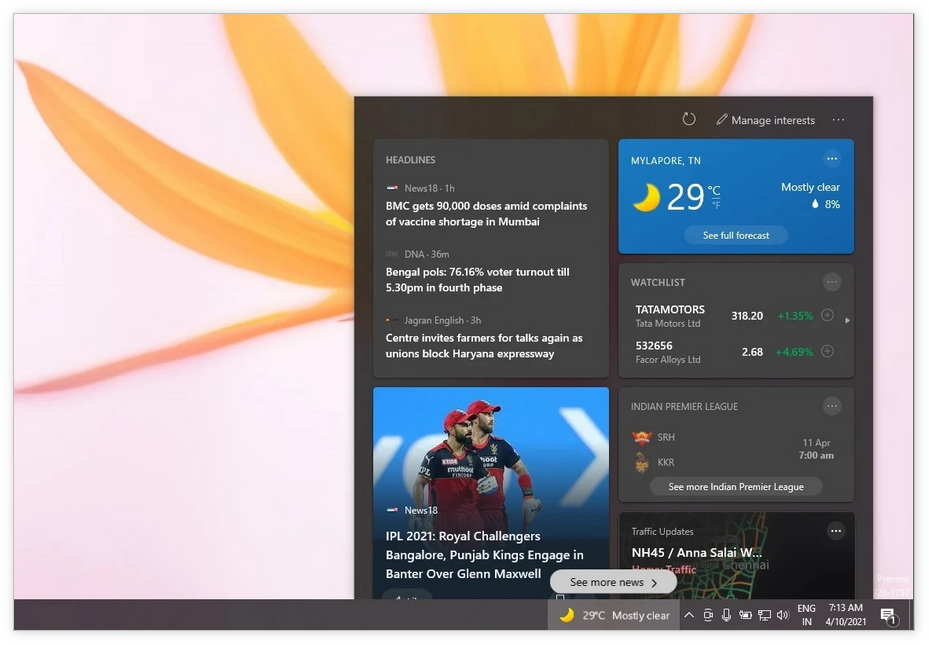The image size is (929, 645).
Task: Expand the See more news button
Action: [613, 582]
